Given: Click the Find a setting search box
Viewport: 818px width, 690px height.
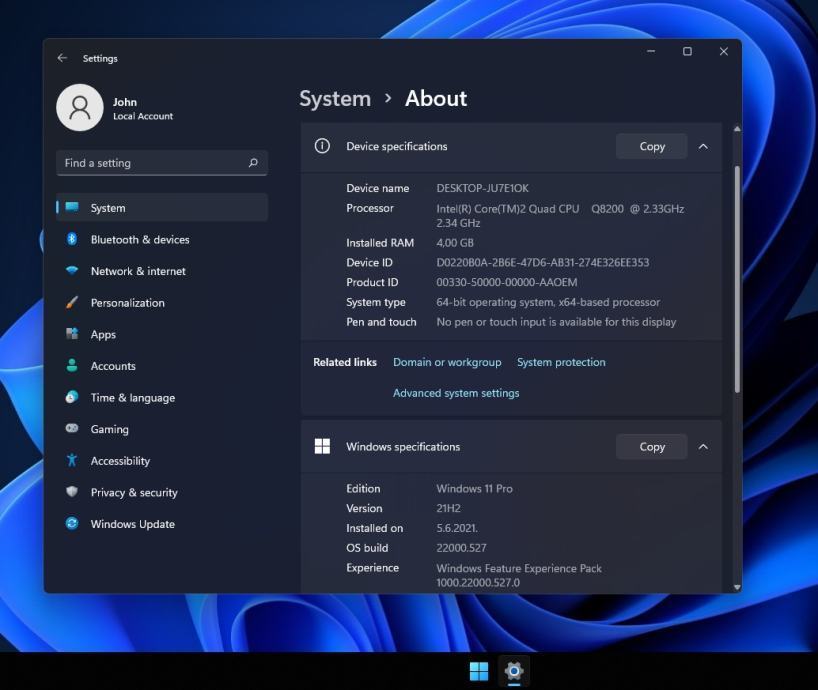Looking at the screenshot, I should point(150,163).
